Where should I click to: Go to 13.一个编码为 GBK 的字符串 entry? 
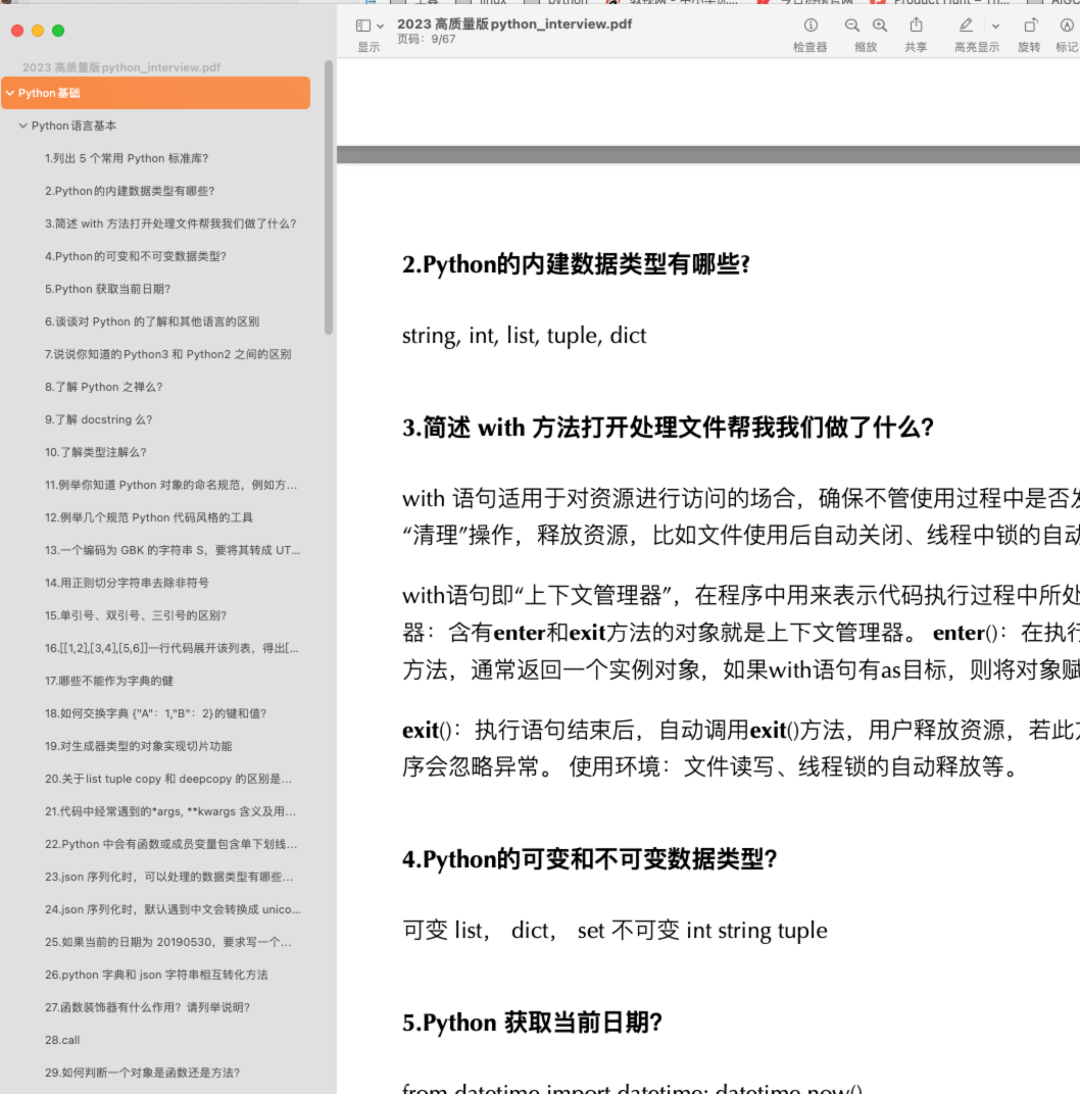pyautogui.click(x=173, y=550)
